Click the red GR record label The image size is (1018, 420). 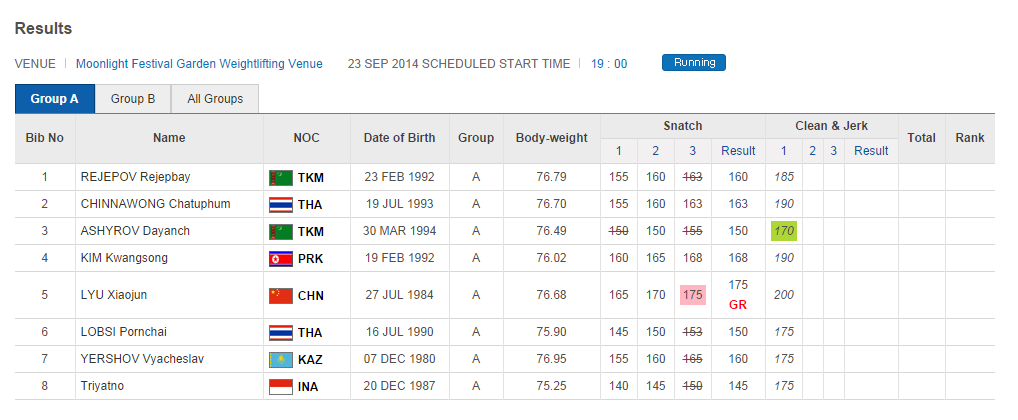pyautogui.click(x=738, y=304)
